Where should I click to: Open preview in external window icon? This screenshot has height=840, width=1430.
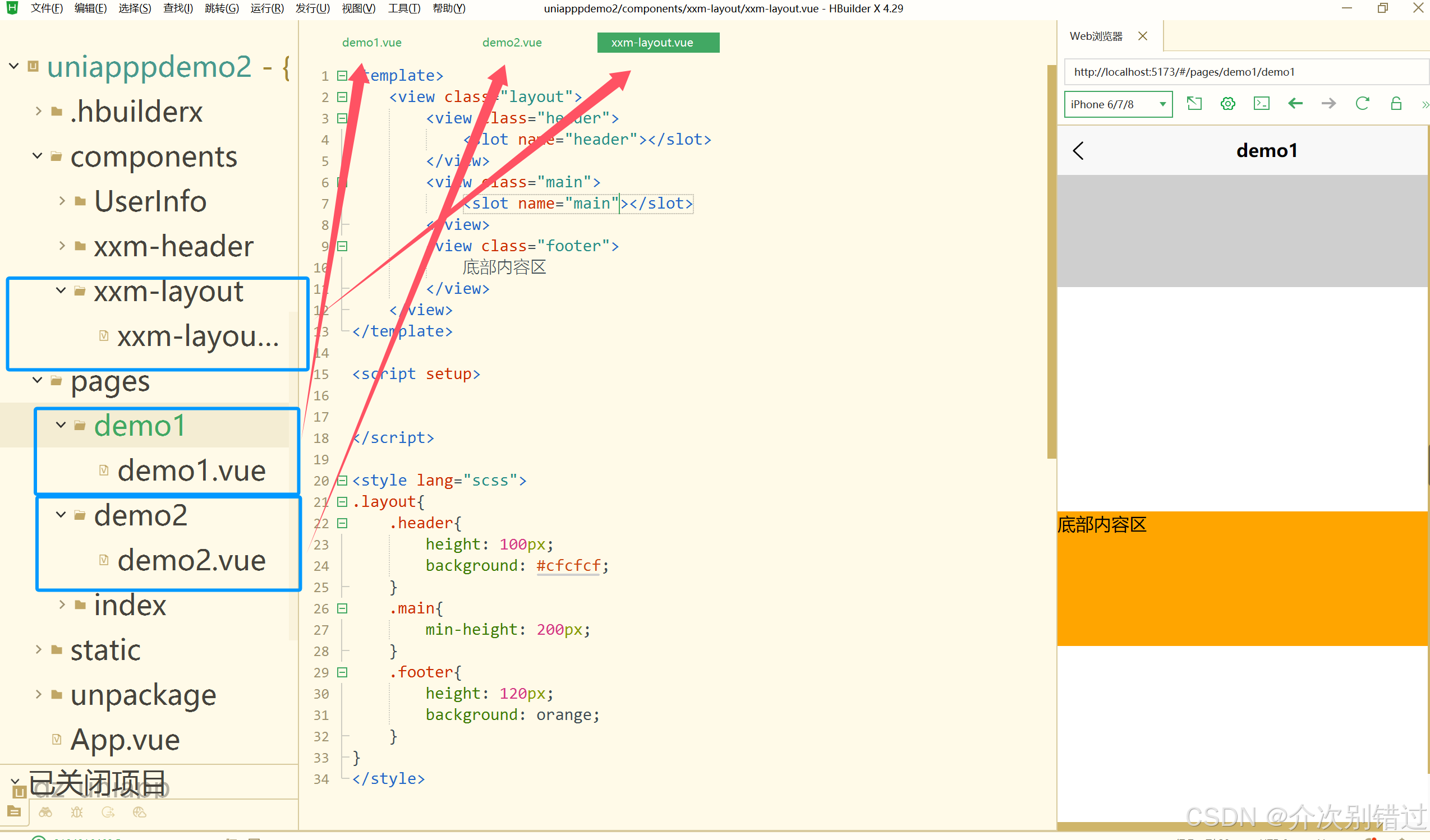click(1194, 104)
